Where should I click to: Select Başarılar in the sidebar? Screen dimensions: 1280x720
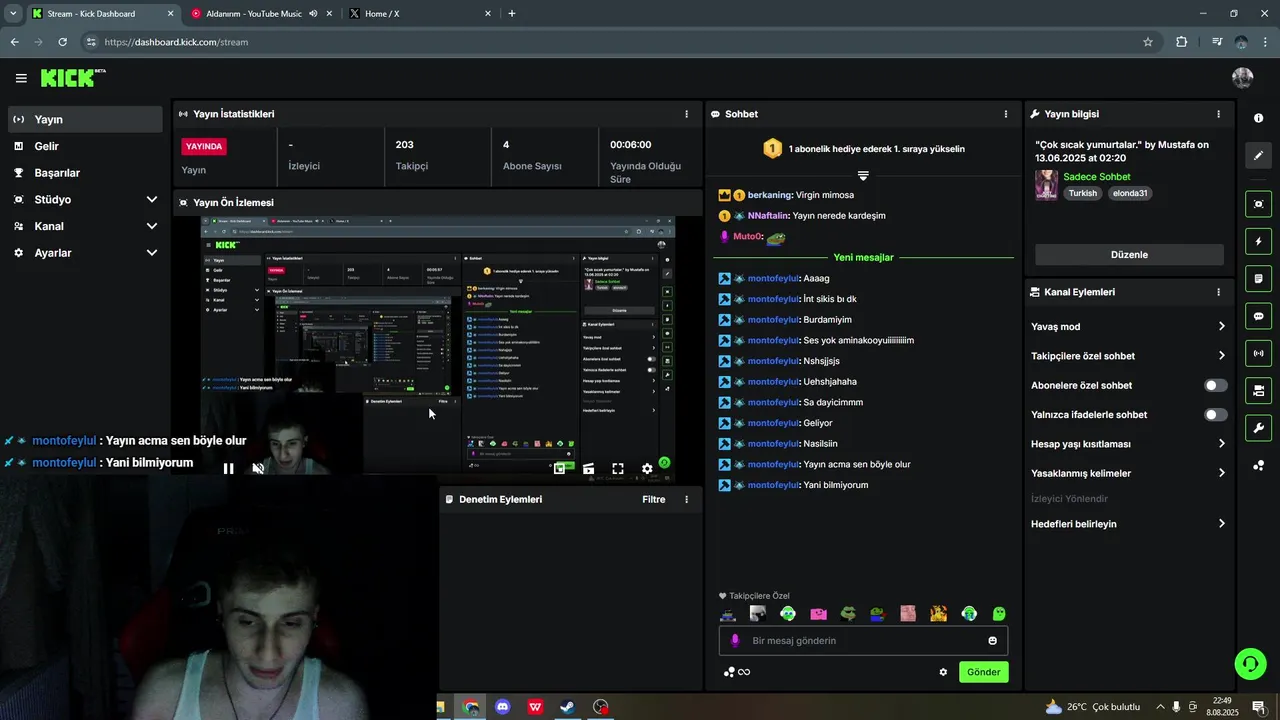point(85,173)
